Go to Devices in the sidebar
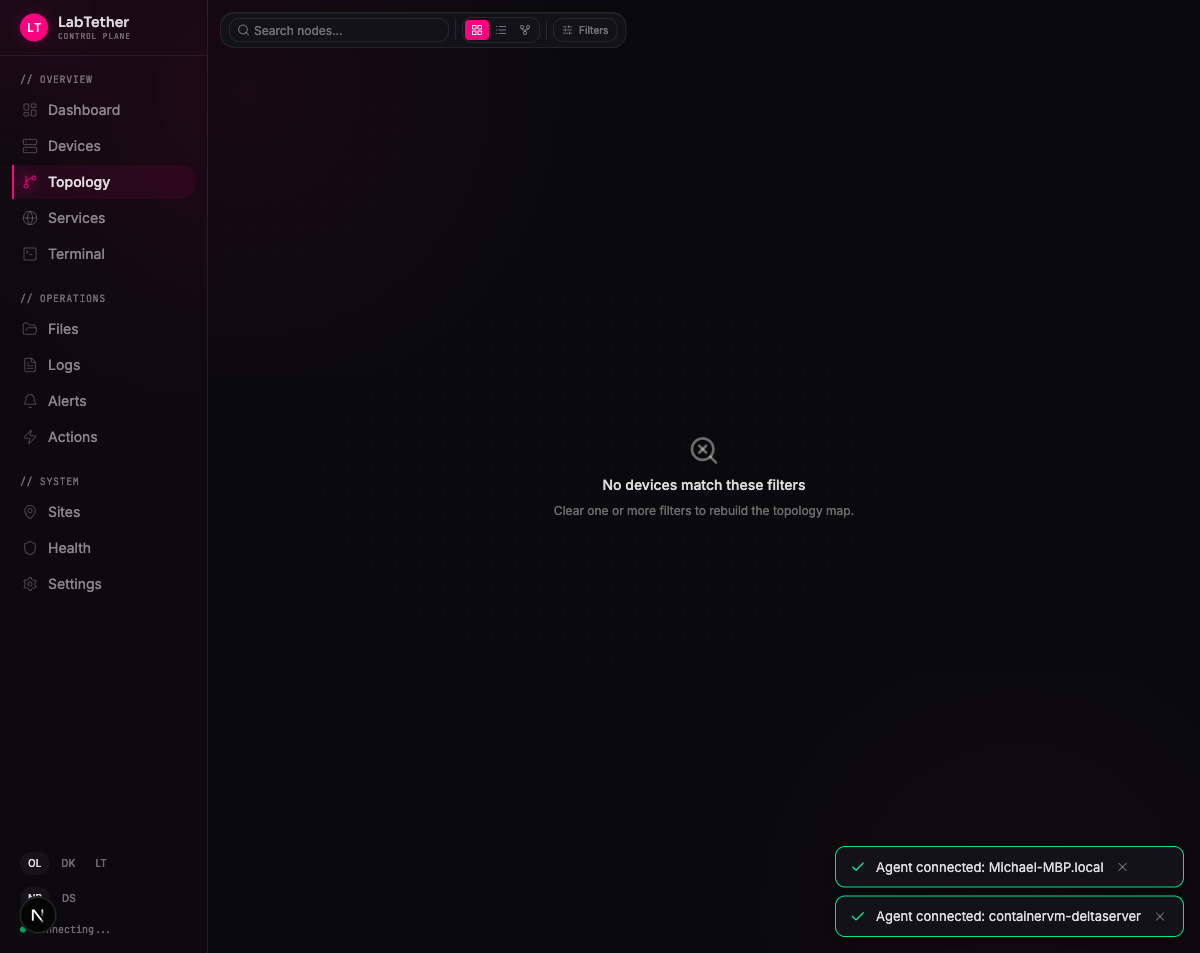Image resolution: width=1200 pixels, height=953 pixels. pyautogui.click(x=102, y=146)
